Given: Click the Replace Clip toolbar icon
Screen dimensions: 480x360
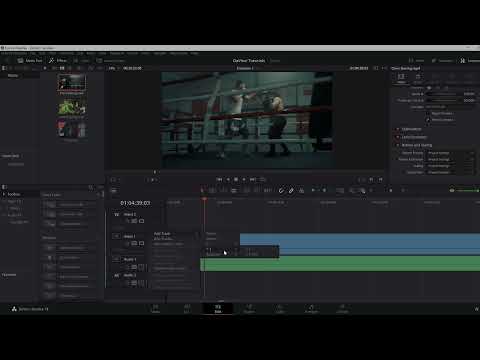Looking at the screenshot, I should click(267, 191).
